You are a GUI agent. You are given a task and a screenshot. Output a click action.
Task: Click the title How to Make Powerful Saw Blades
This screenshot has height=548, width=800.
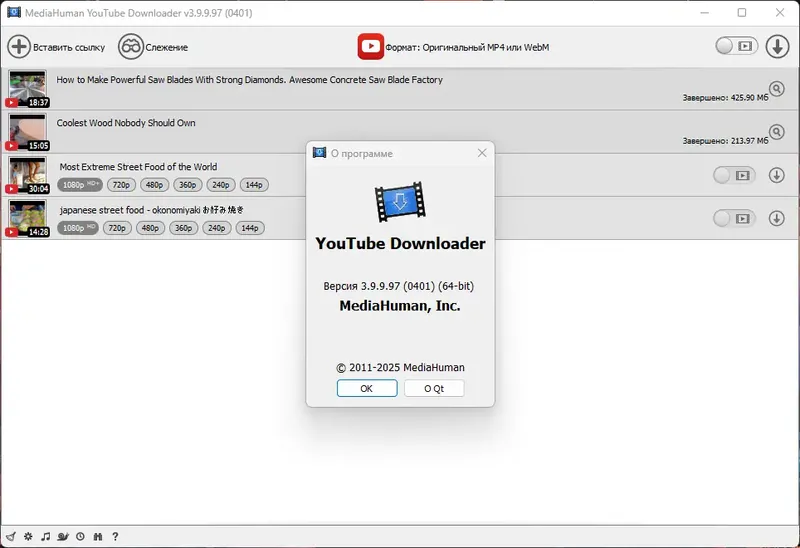(x=249, y=80)
